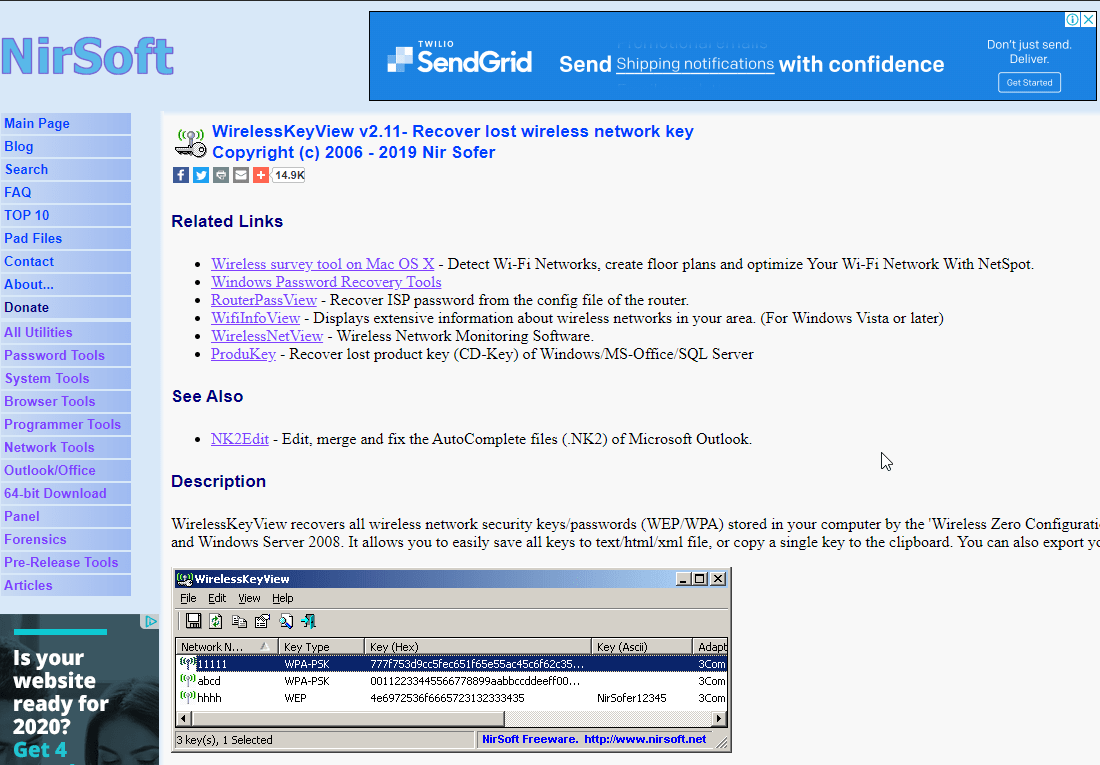Click the 14.9K share counter
The image size is (1100, 765).
point(289,175)
